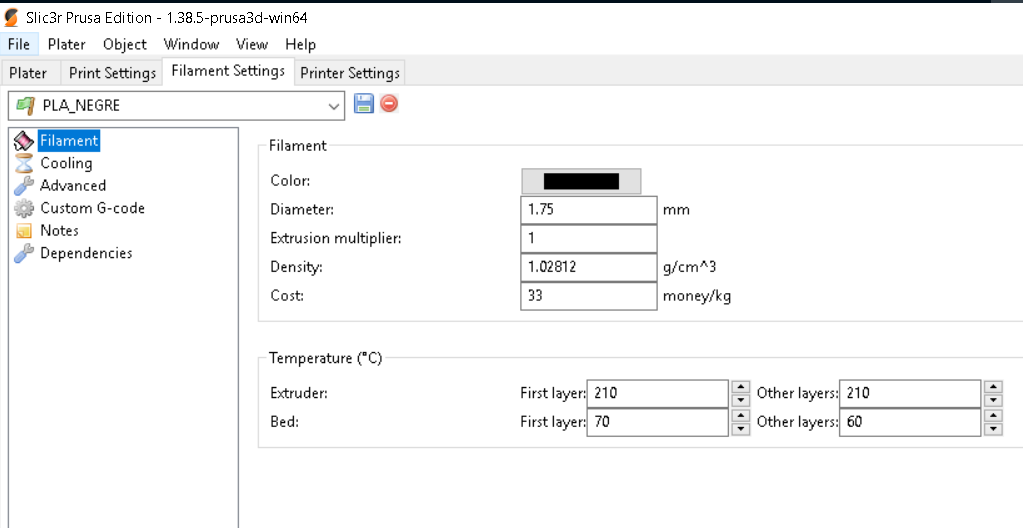The width and height of the screenshot is (1023, 528).
Task: Click the Diameter field showing 1.75
Action: 588,210
